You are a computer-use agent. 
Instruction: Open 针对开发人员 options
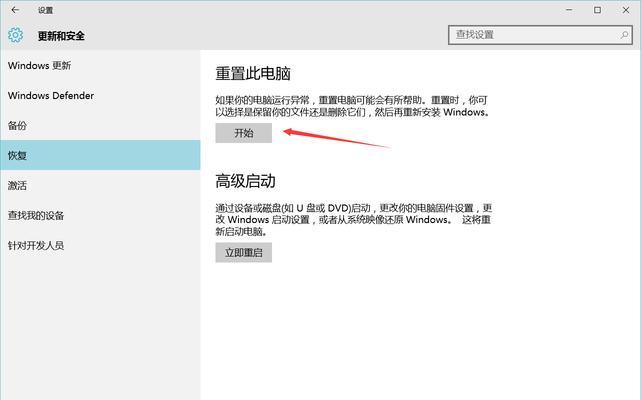(x=100, y=245)
